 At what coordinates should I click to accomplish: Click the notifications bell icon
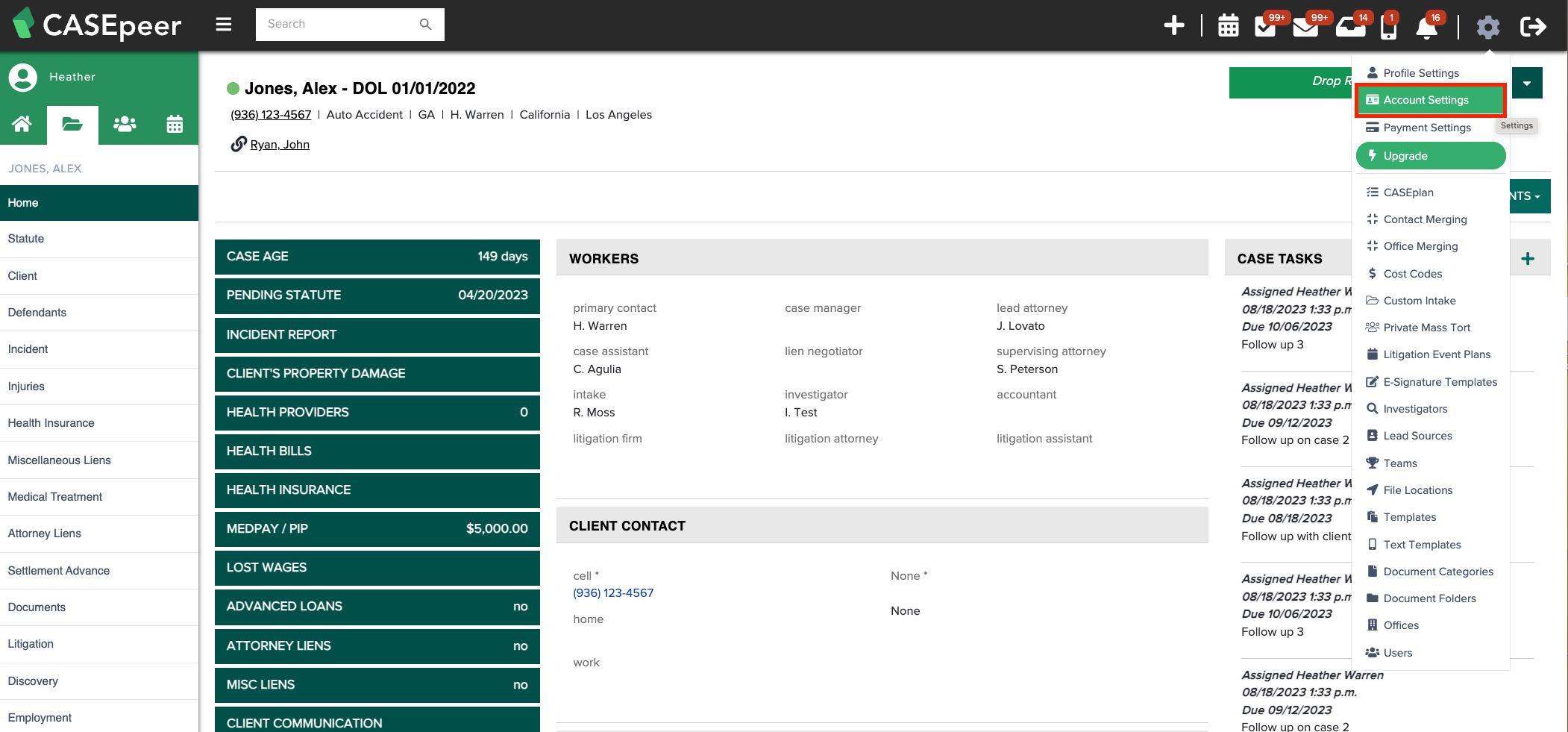click(1426, 28)
